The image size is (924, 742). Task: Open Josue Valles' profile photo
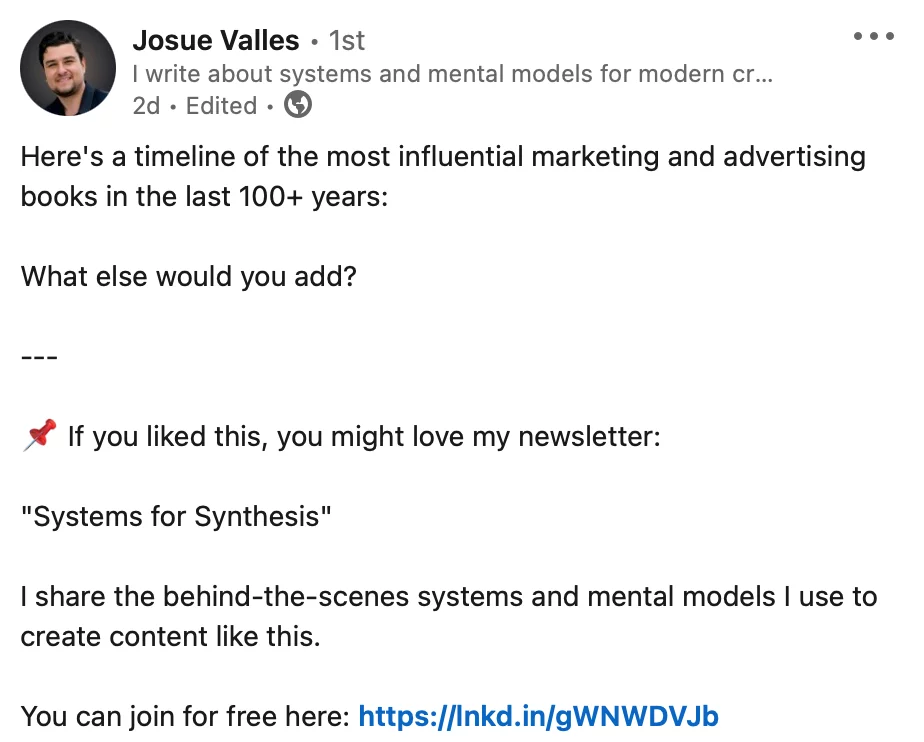pyautogui.click(x=68, y=68)
